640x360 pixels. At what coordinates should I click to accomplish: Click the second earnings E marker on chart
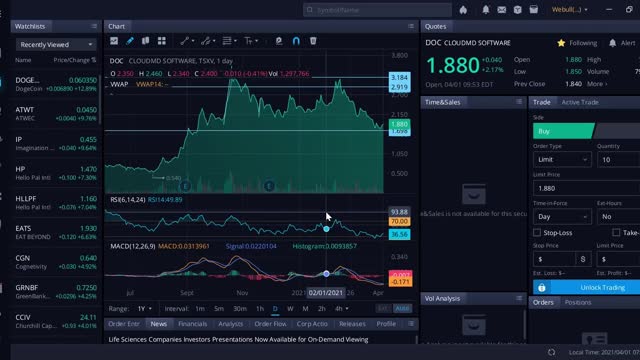coord(269,187)
